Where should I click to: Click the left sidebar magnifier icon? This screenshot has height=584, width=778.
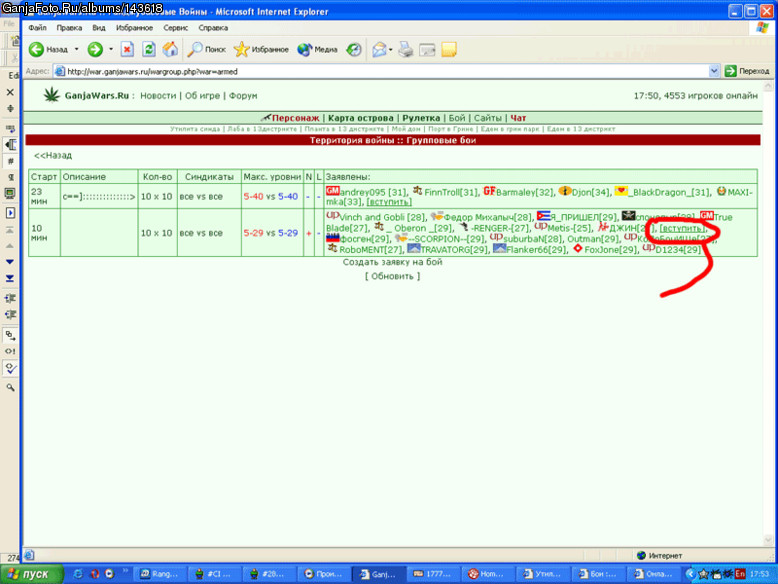click(x=10, y=387)
